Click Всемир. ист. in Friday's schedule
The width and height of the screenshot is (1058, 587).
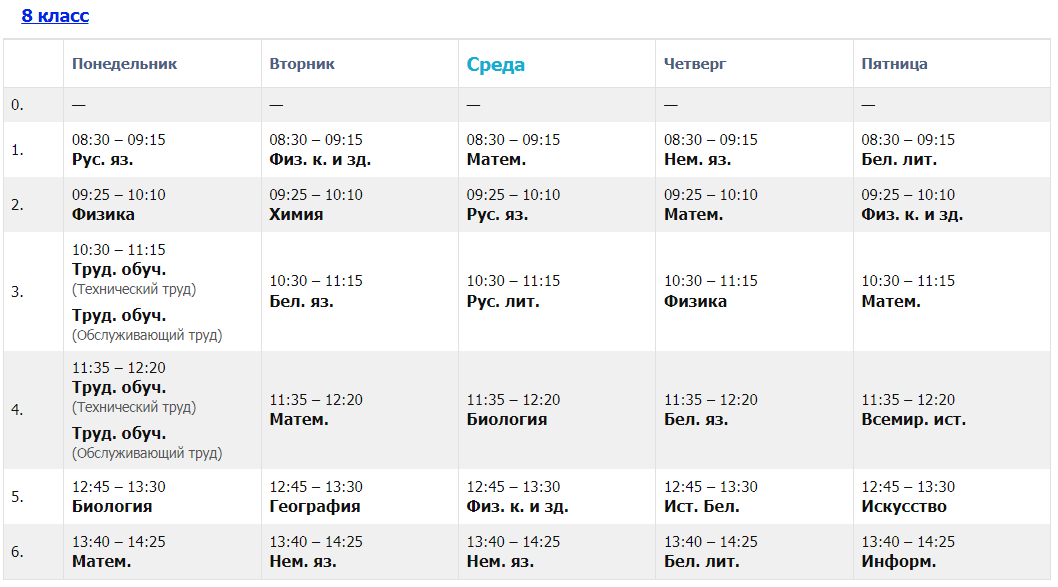[x=914, y=419]
